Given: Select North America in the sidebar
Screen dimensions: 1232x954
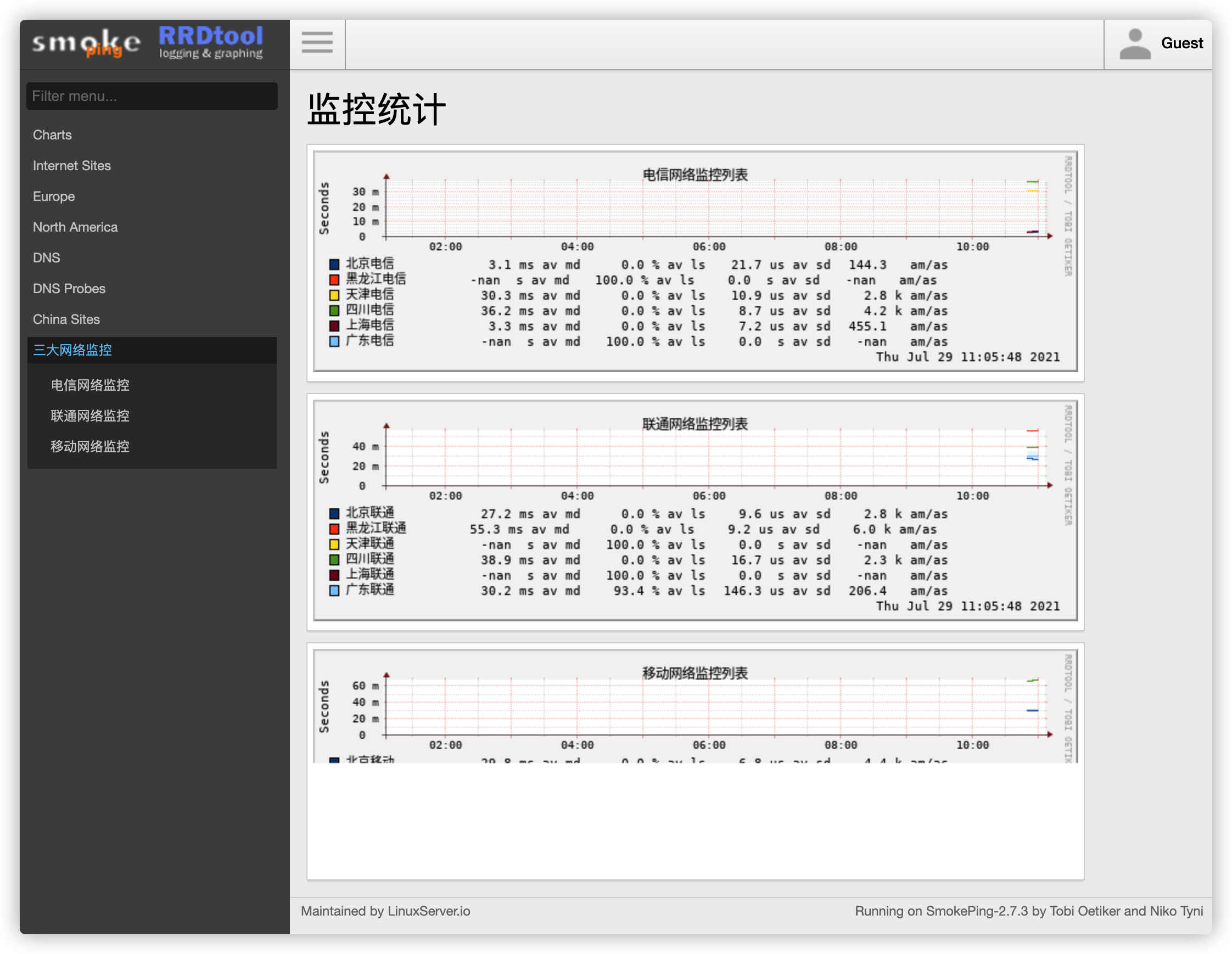Looking at the screenshot, I should [75, 227].
